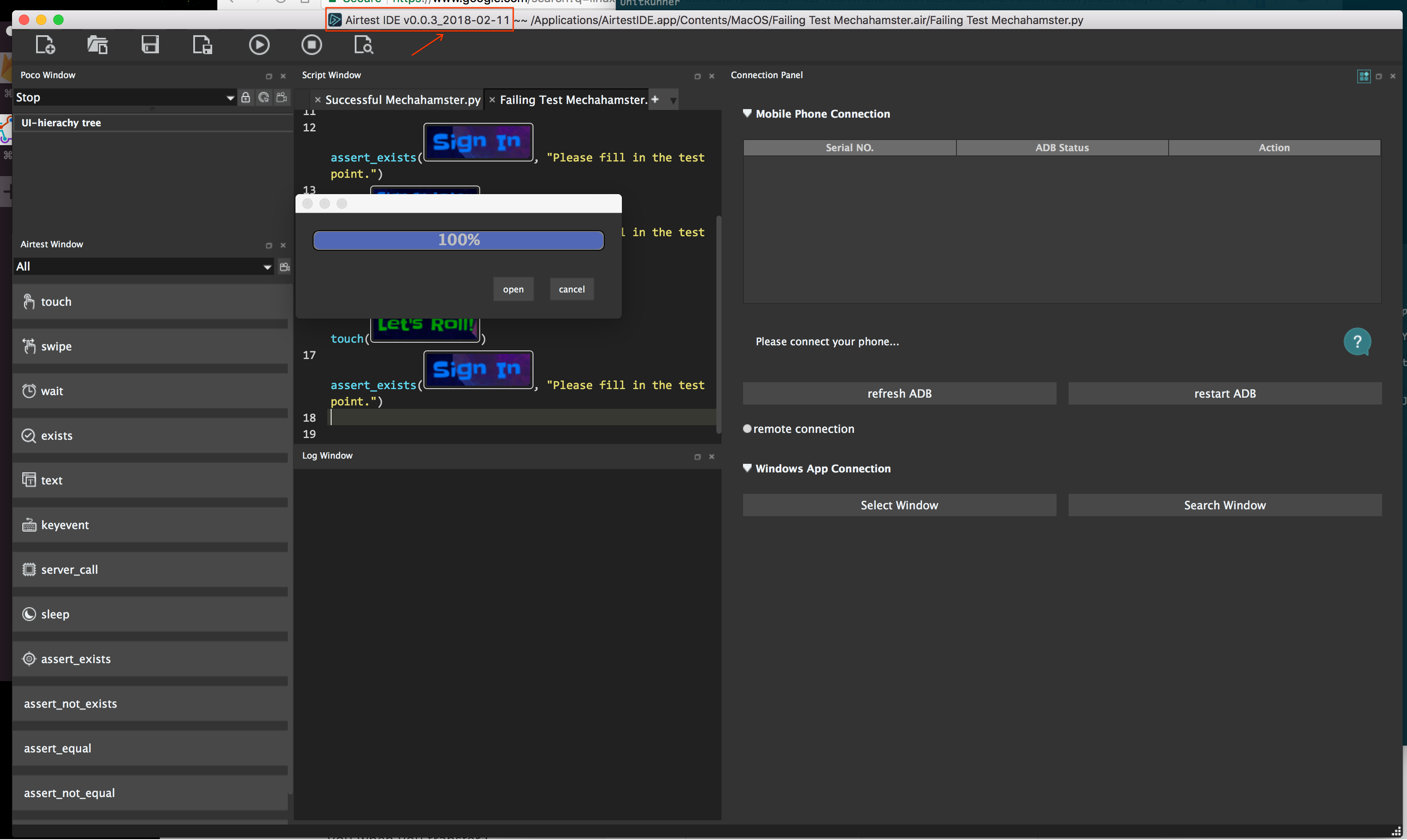This screenshot has height=840, width=1407.
Task: Stop the running script
Action: (311, 45)
